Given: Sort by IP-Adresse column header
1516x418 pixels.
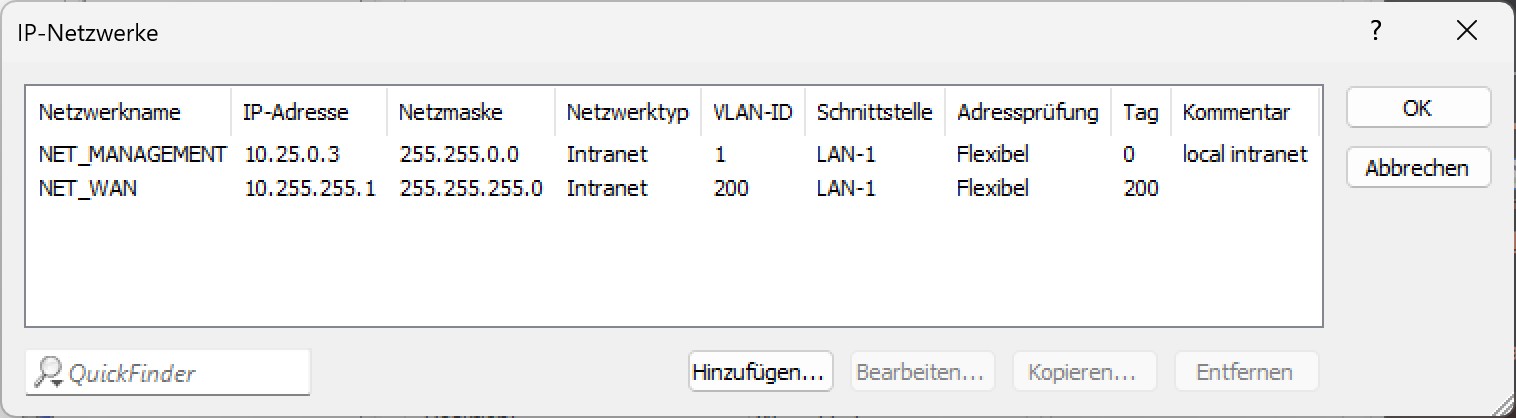Looking at the screenshot, I should pos(295,113).
